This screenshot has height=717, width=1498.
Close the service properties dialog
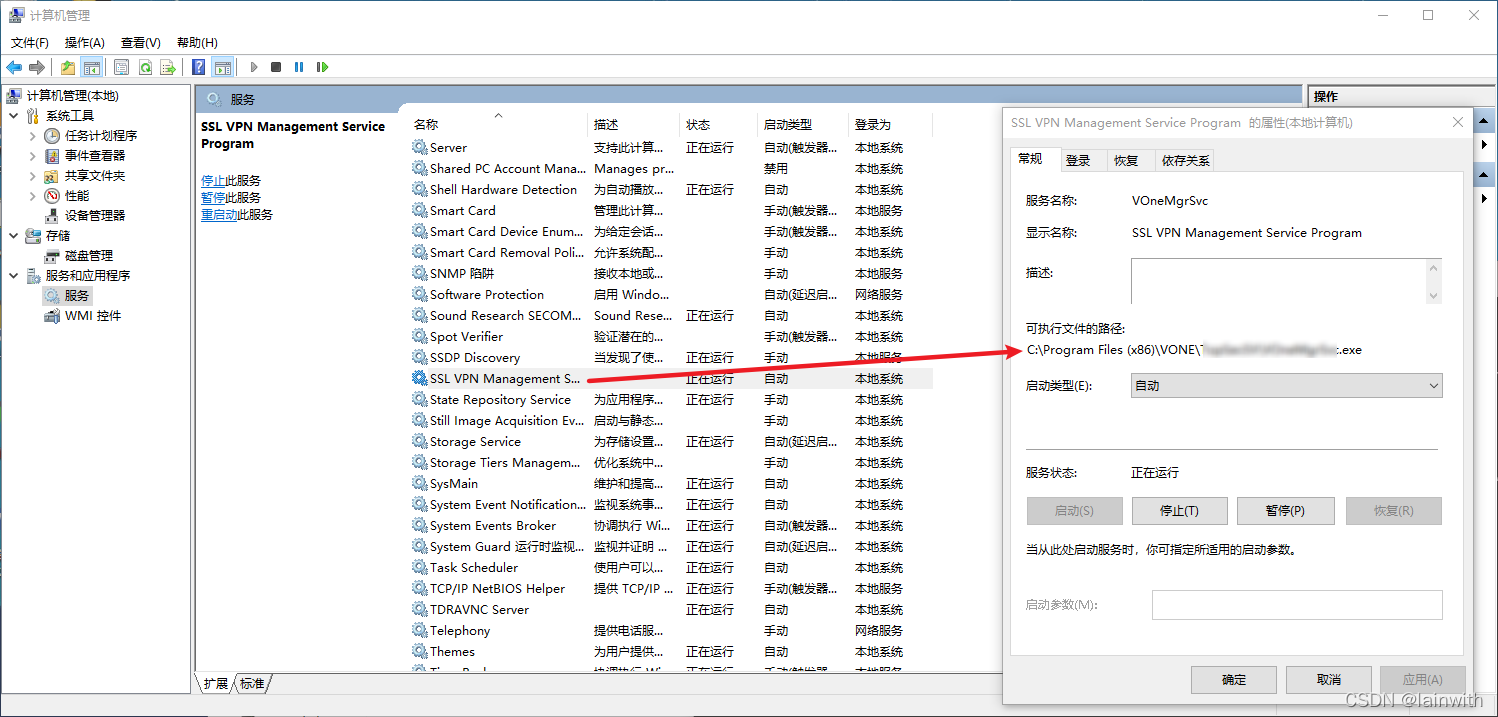1457,122
